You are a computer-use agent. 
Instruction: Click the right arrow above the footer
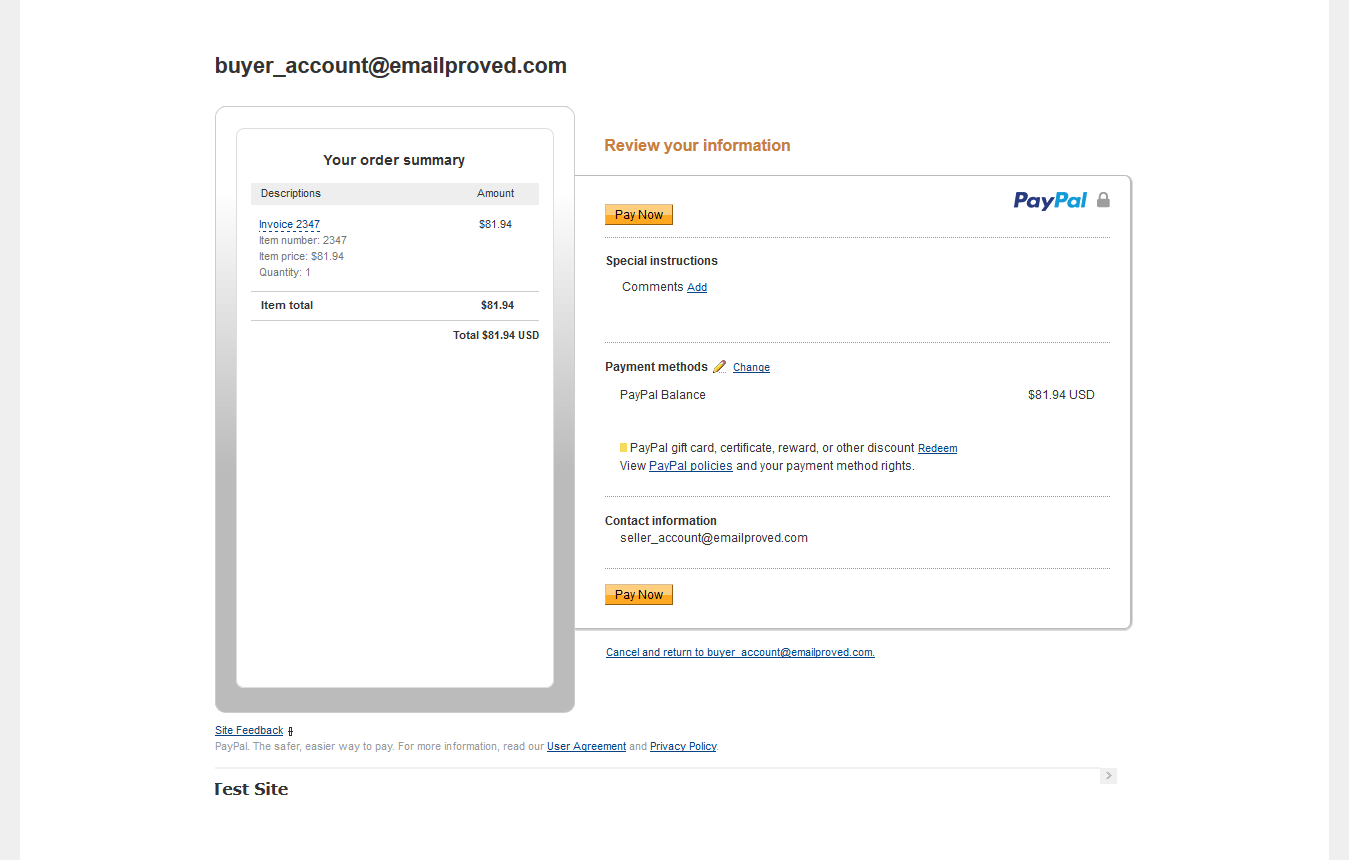1108,776
